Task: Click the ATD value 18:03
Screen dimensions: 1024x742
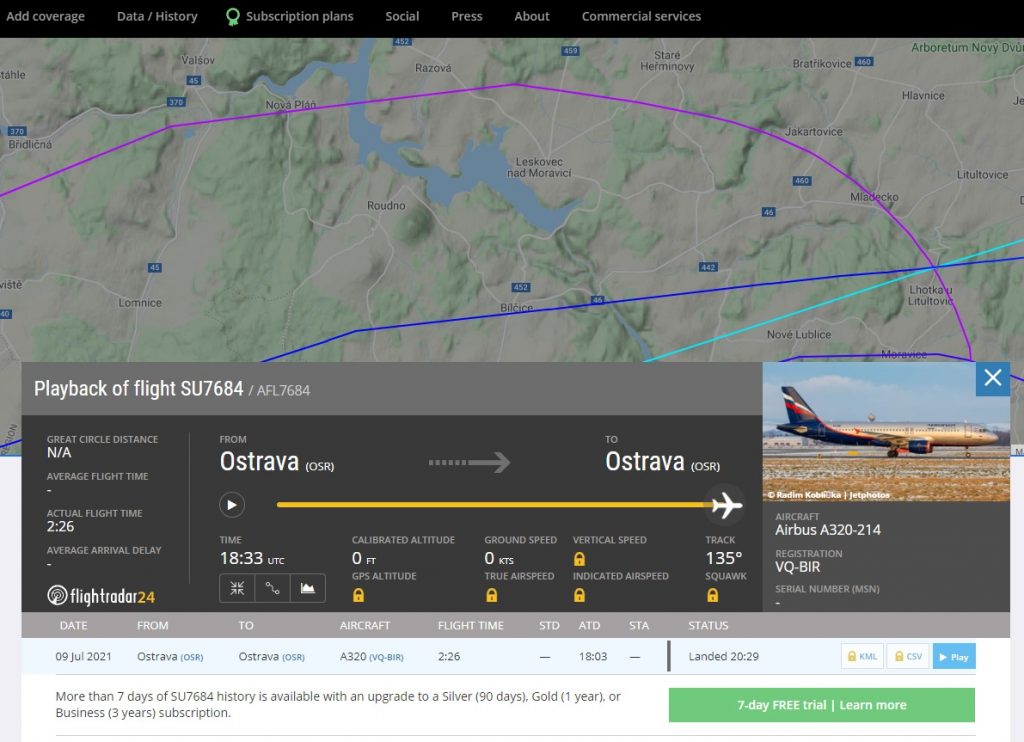Action: click(x=593, y=656)
